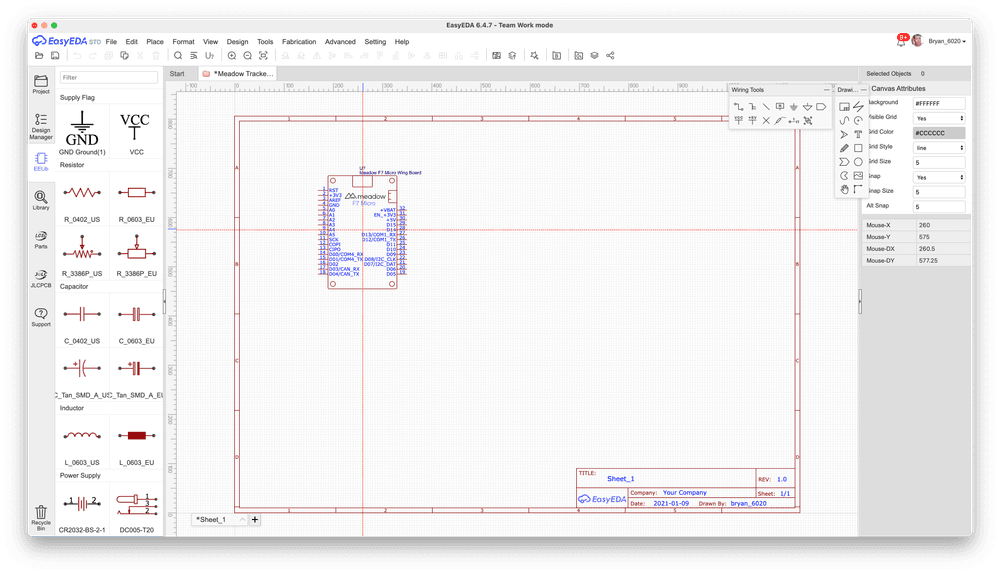Select the Pin tool in Wiring Tools
This screenshot has height=573, width=1000.
click(793, 120)
